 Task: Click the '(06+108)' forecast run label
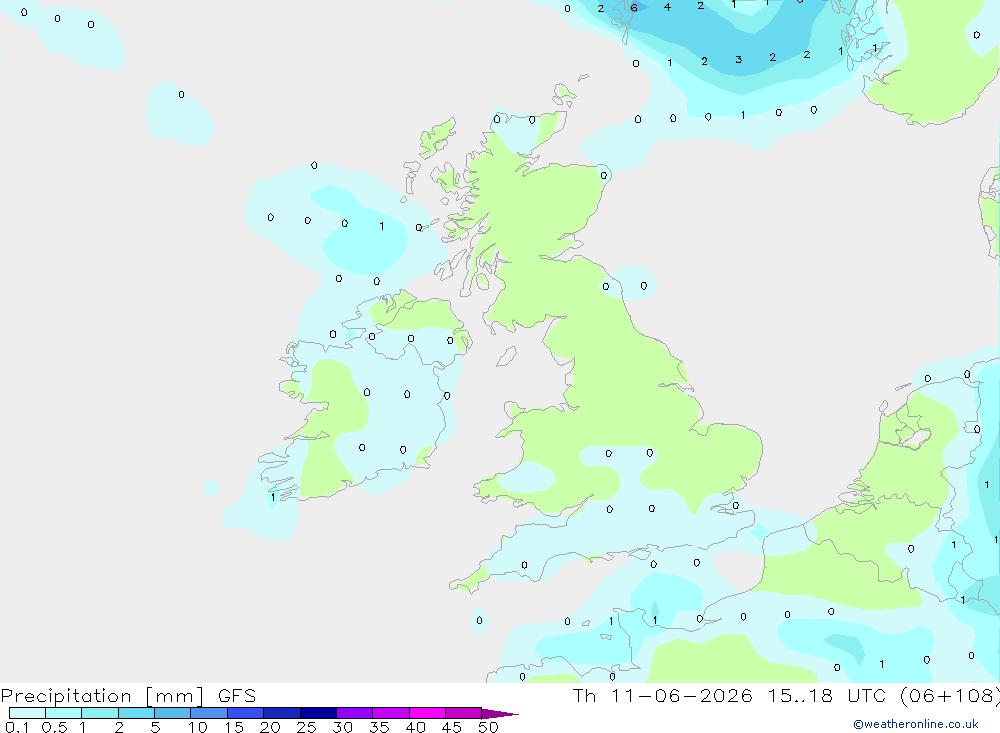point(950,696)
